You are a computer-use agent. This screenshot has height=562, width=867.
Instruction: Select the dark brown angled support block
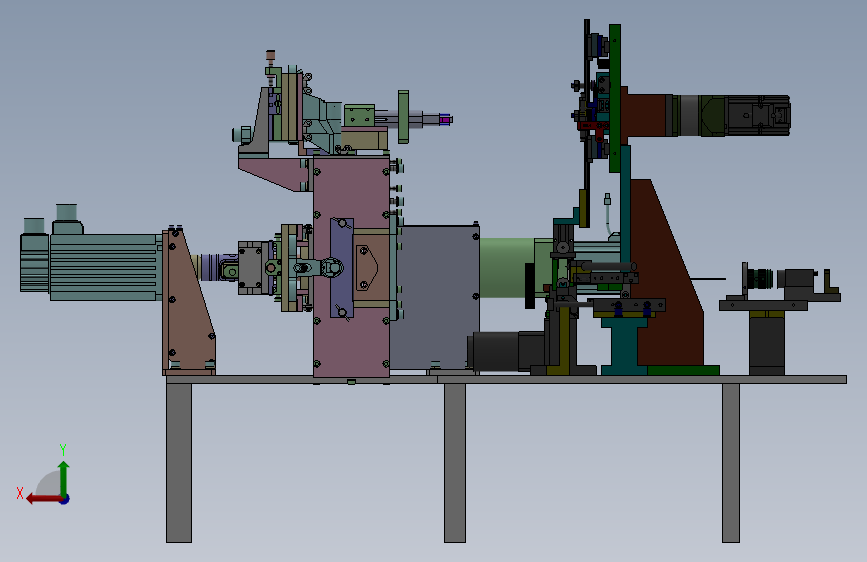[x=666, y=277]
